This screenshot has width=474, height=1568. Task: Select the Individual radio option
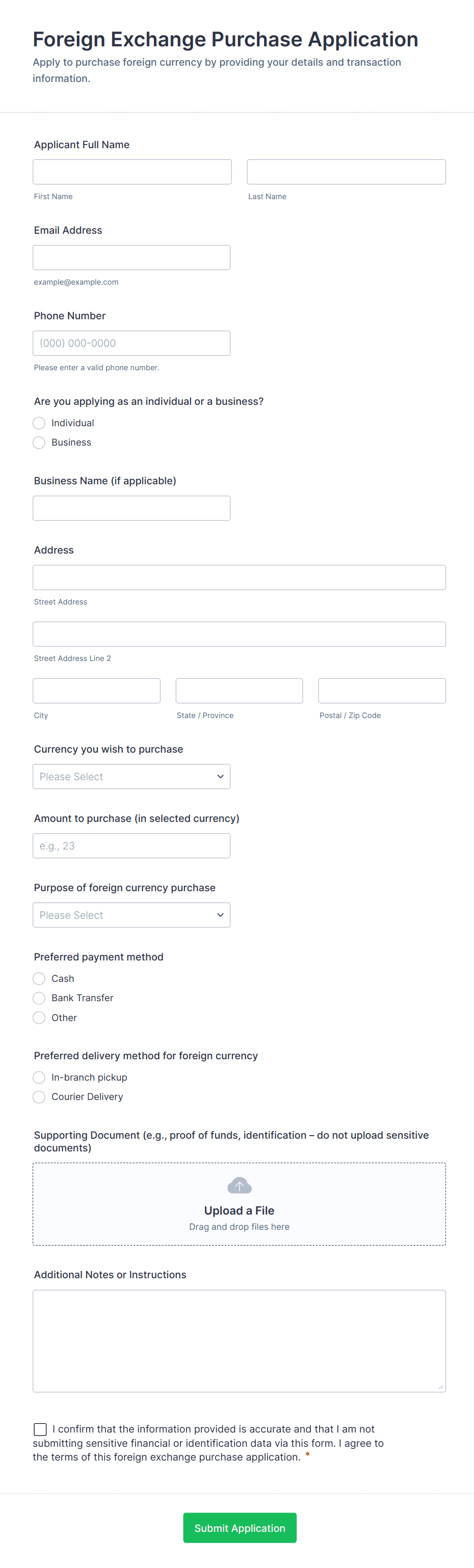(40, 423)
